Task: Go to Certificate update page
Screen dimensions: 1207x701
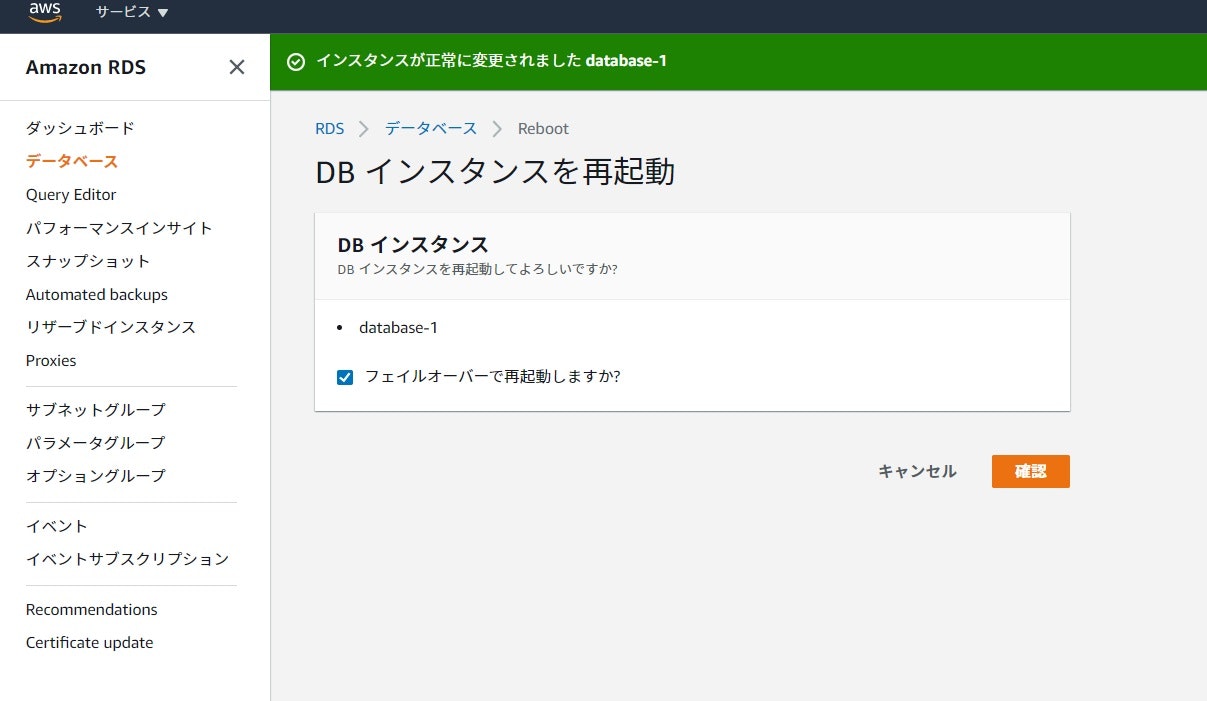Action: point(90,643)
